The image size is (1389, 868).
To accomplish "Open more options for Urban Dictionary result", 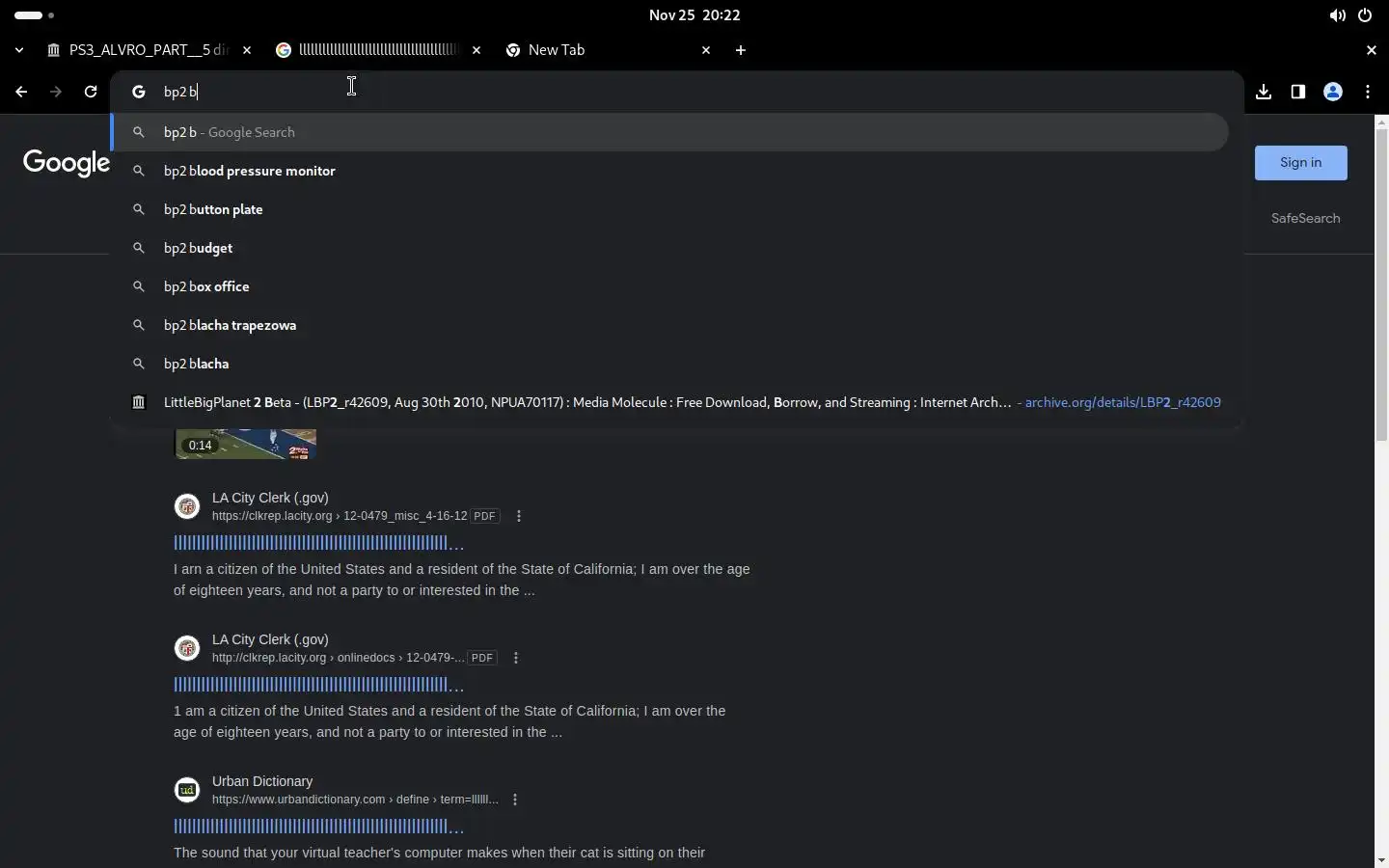I will point(515,800).
